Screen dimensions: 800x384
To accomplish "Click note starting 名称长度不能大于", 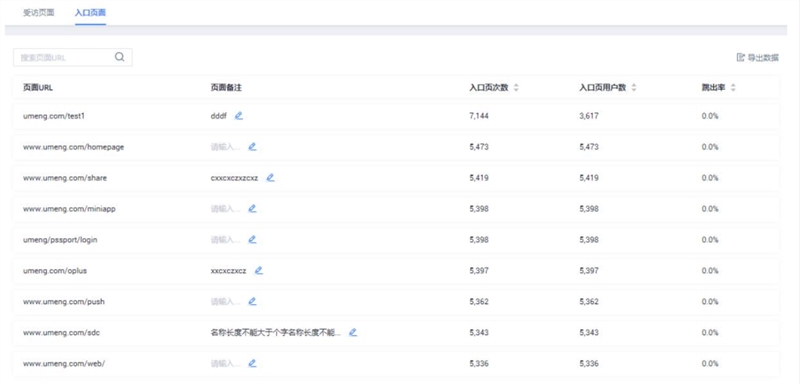I will click(x=276, y=332).
